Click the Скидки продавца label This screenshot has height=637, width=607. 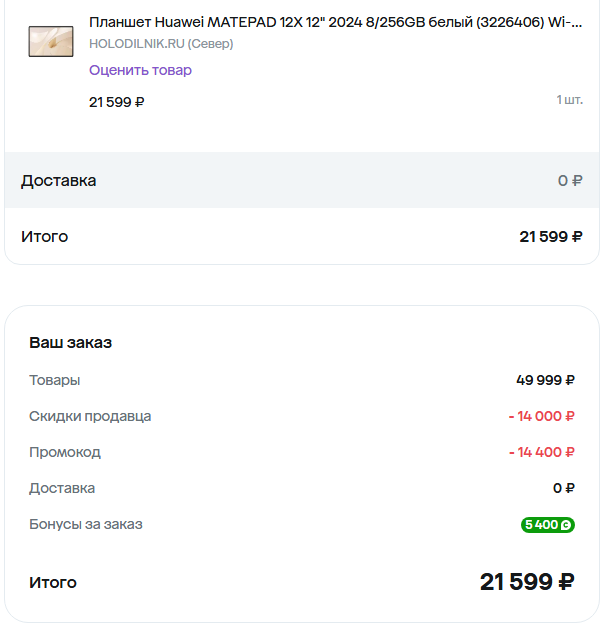[x=90, y=416]
